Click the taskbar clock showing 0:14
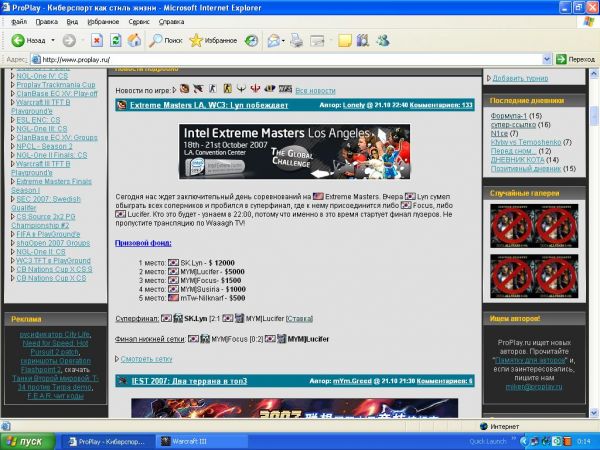Screen dimensions: 600x450 point(584,442)
